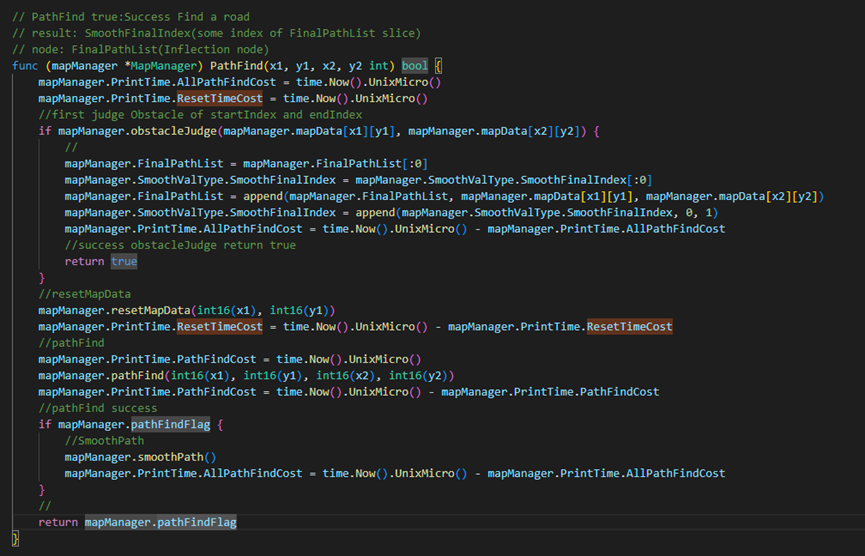Click the highlighted 'bool' return type

tap(414, 66)
